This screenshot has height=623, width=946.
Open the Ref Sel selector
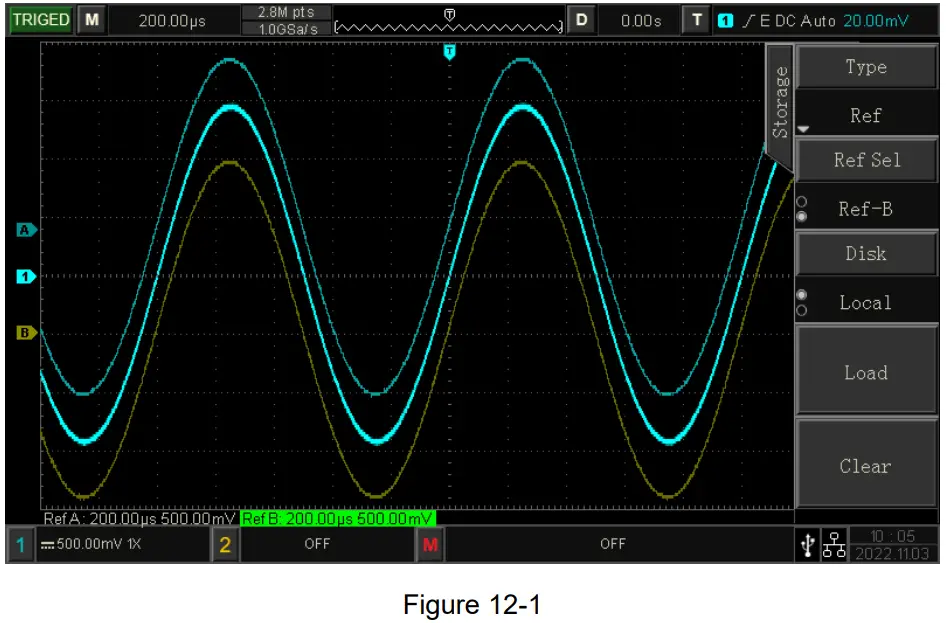point(867,159)
